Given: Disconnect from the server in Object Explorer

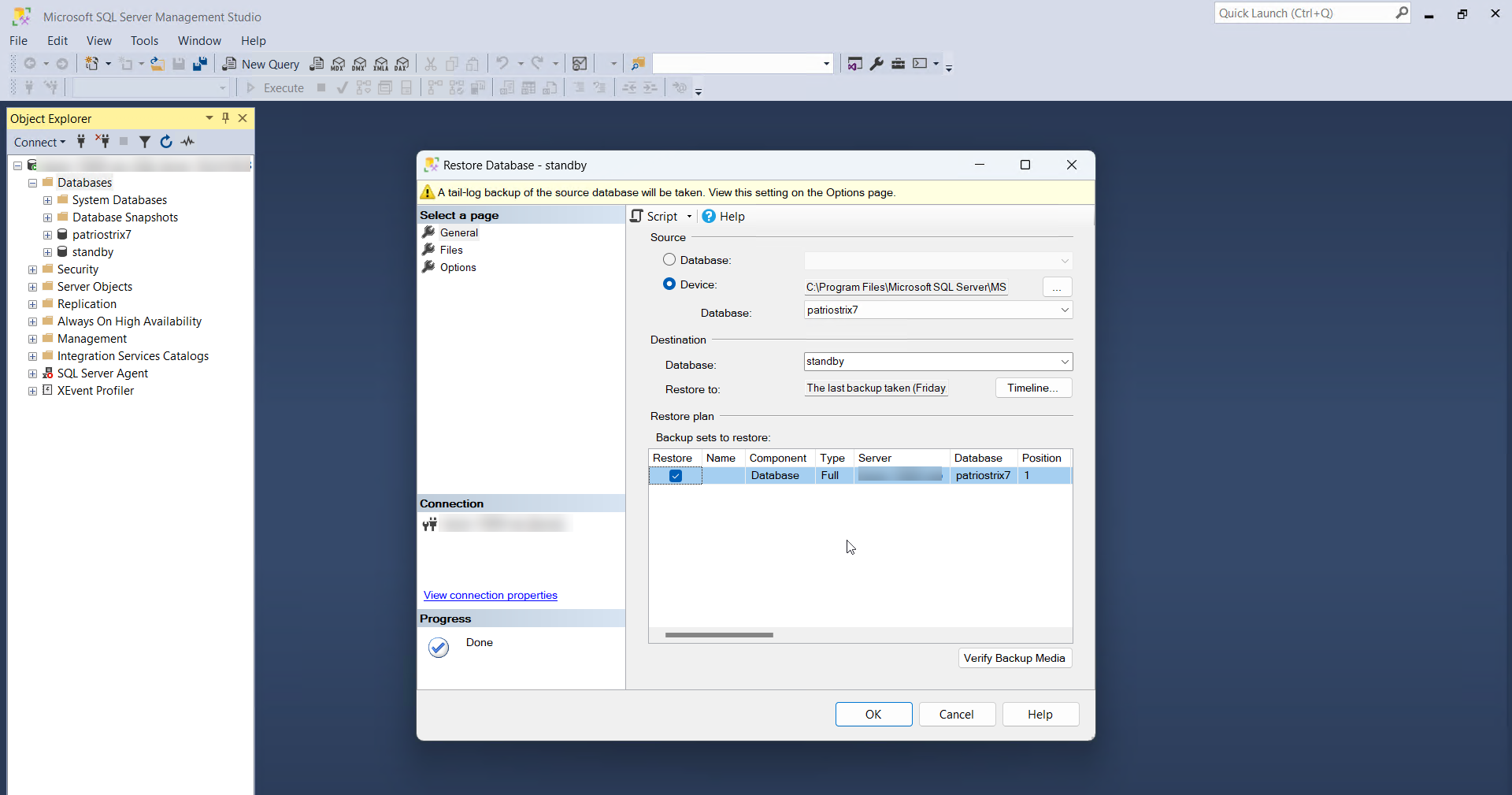Looking at the screenshot, I should [x=102, y=142].
